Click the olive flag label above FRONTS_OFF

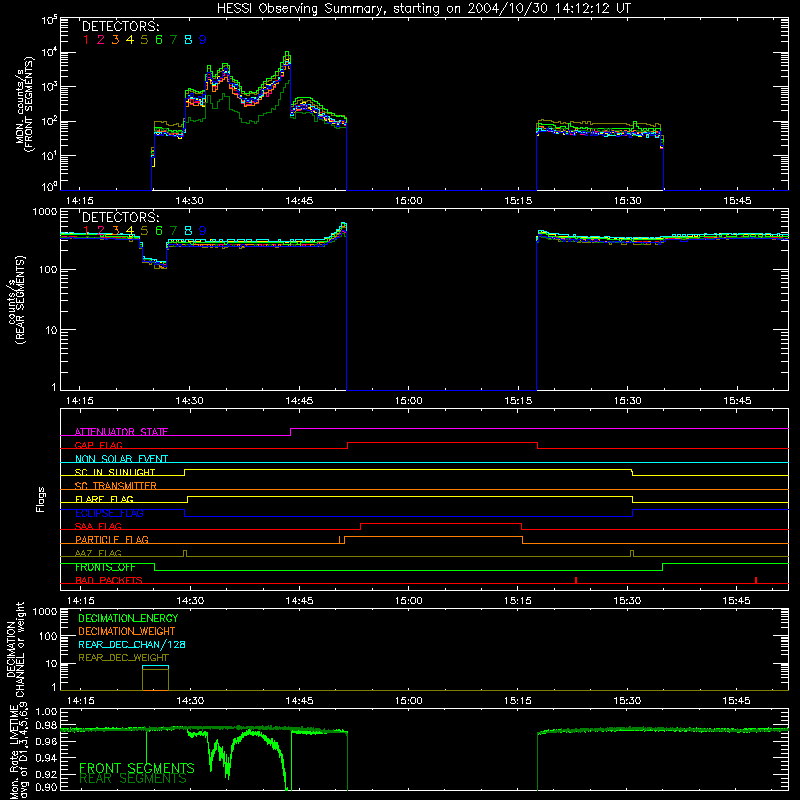(98, 553)
